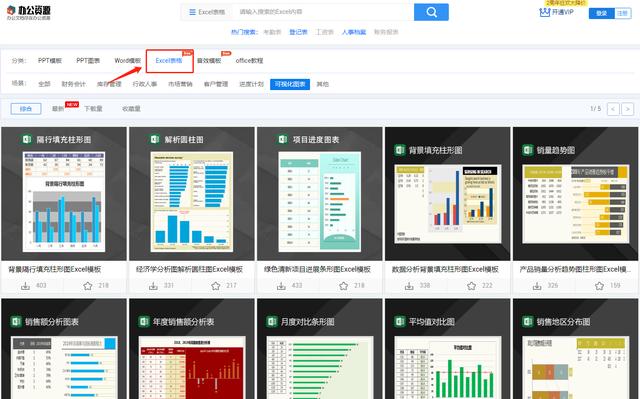Click star favorite icon under 经济学分析图解析圆柱图Excel模板
This screenshot has width=640, height=399.
click(x=216, y=286)
